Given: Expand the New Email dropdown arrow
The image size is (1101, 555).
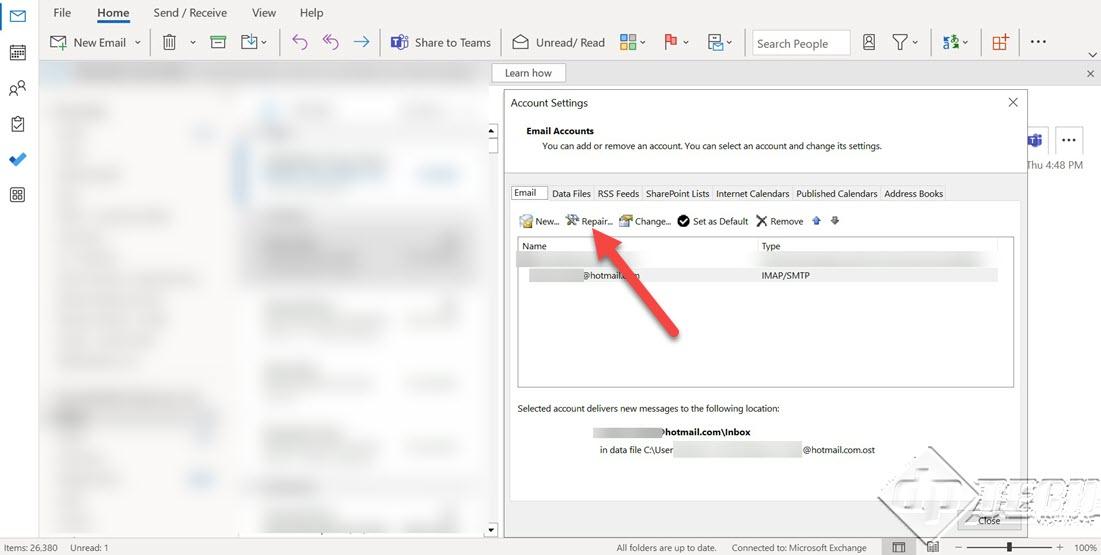Looking at the screenshot, I should tap(138, 43).
